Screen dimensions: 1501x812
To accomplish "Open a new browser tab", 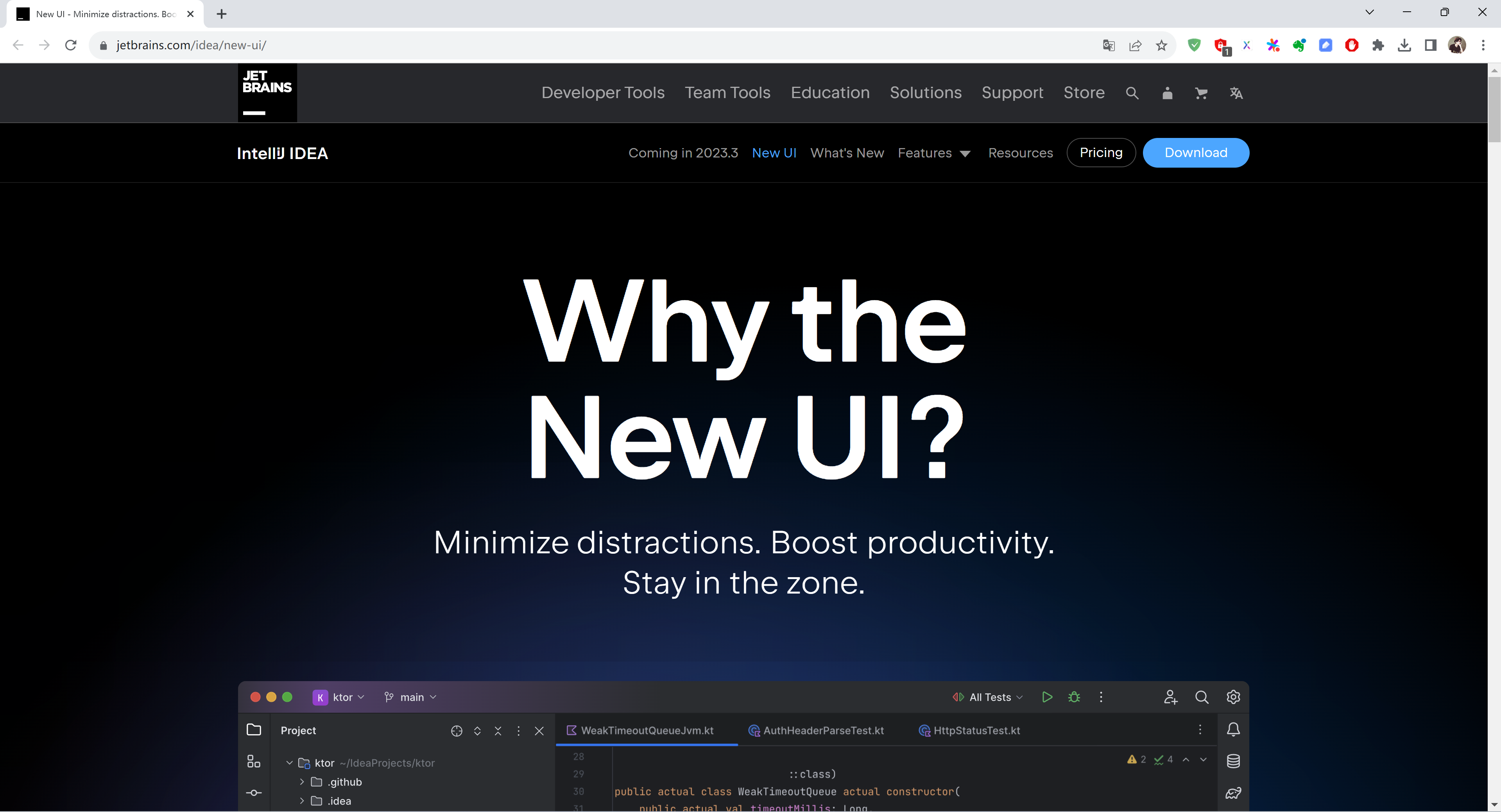I will pyautogui.click(x=221, y=14).
